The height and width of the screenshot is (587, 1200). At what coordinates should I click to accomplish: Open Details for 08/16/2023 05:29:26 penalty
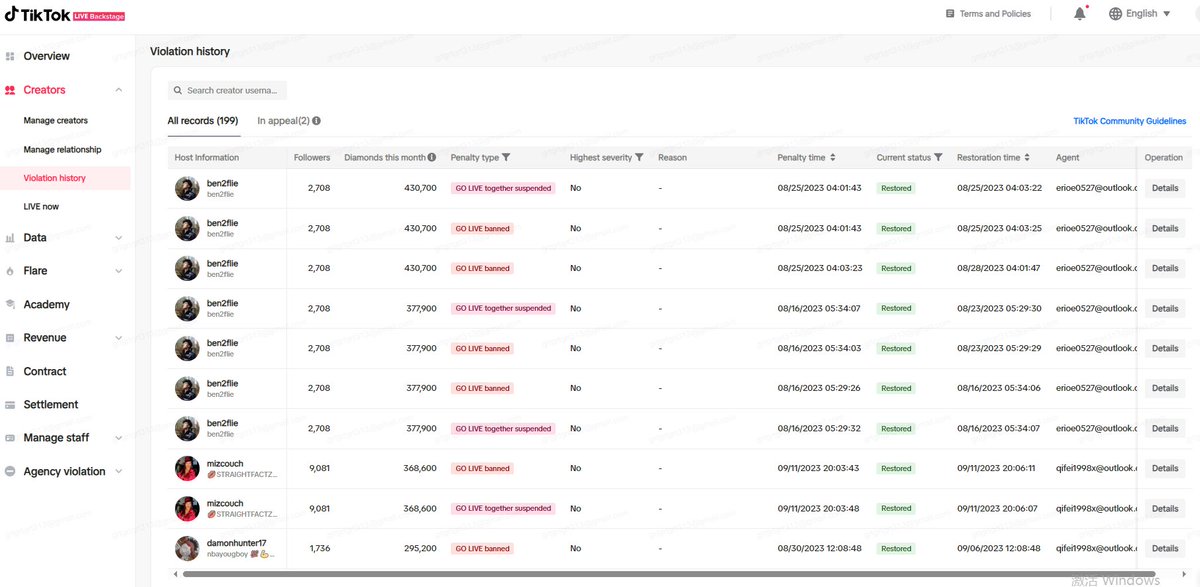[x=1165, y=388]
